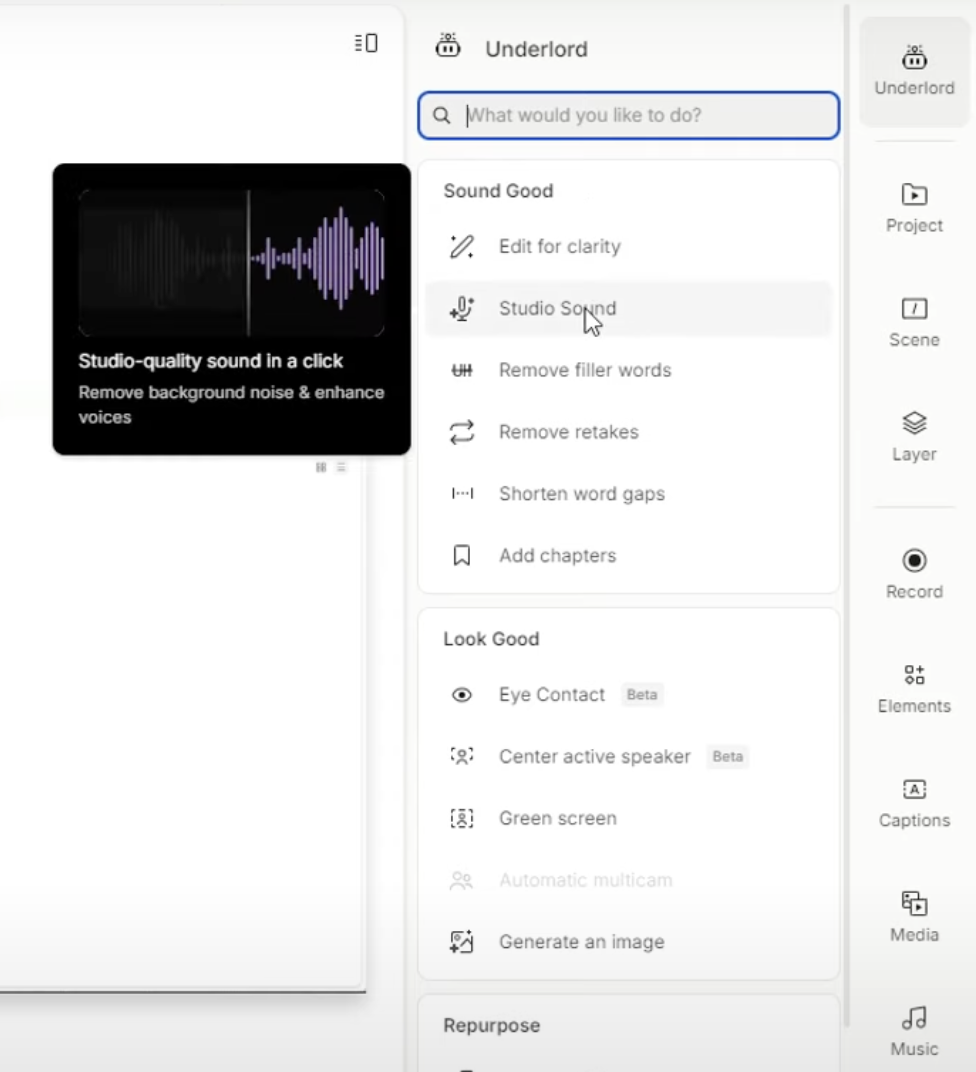Click the Green screen icon
Screen dimensions: 976x1072
(x=461, y=818)
